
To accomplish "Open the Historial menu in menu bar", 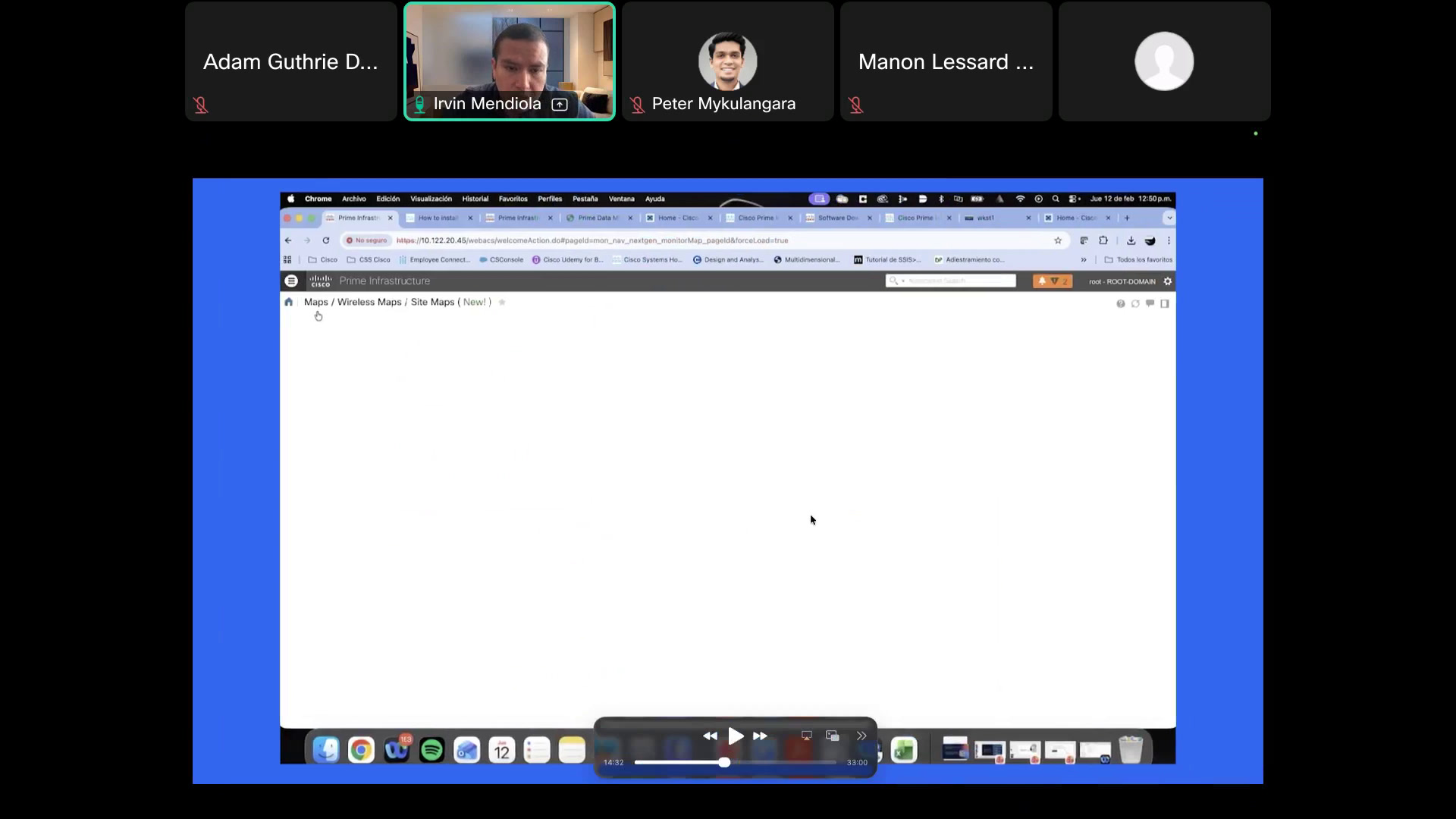I will tap(475, 199).
